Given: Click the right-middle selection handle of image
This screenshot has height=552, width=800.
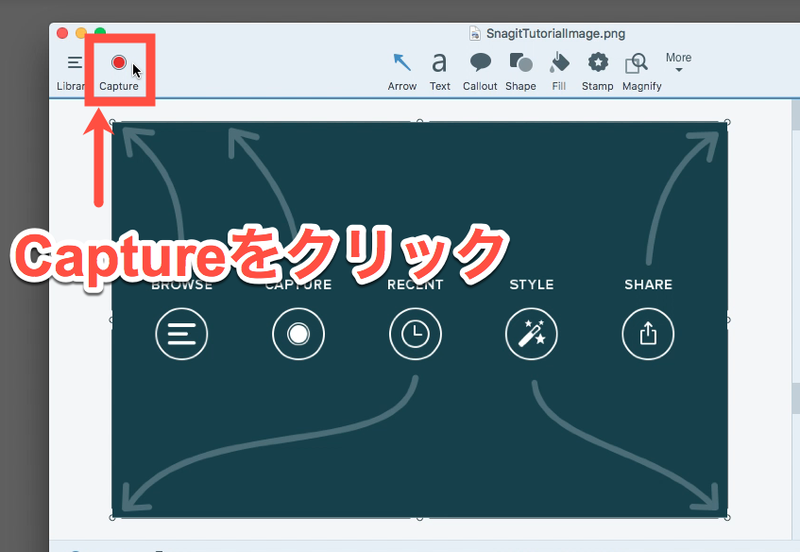Looking at the screenshot, I should tap(728, 320).
